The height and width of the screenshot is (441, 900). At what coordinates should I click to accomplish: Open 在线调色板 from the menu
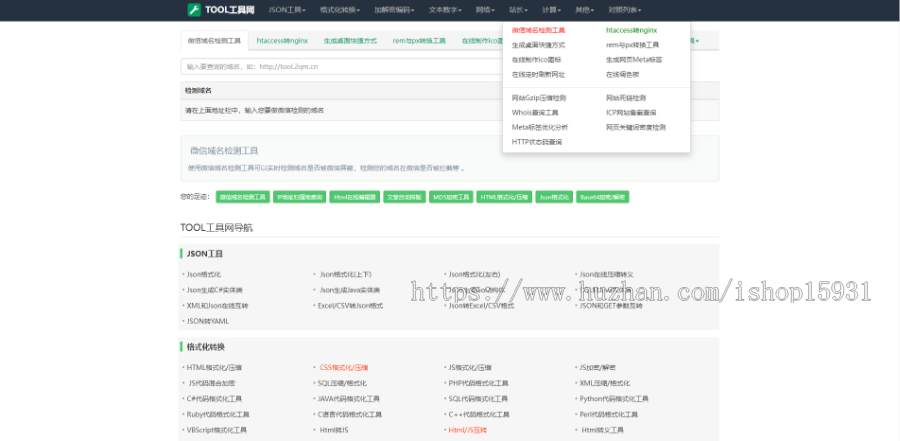pyautogui.click(x=623, y=75)
